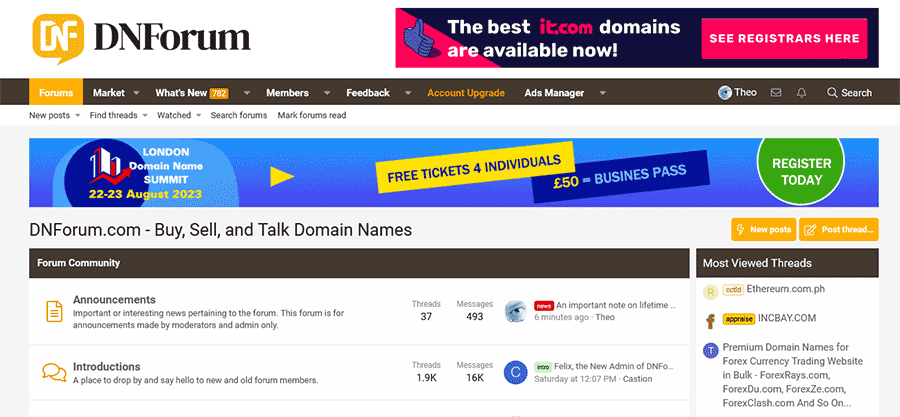Open the Feedback menu item
900x417 pixels.
368,93
